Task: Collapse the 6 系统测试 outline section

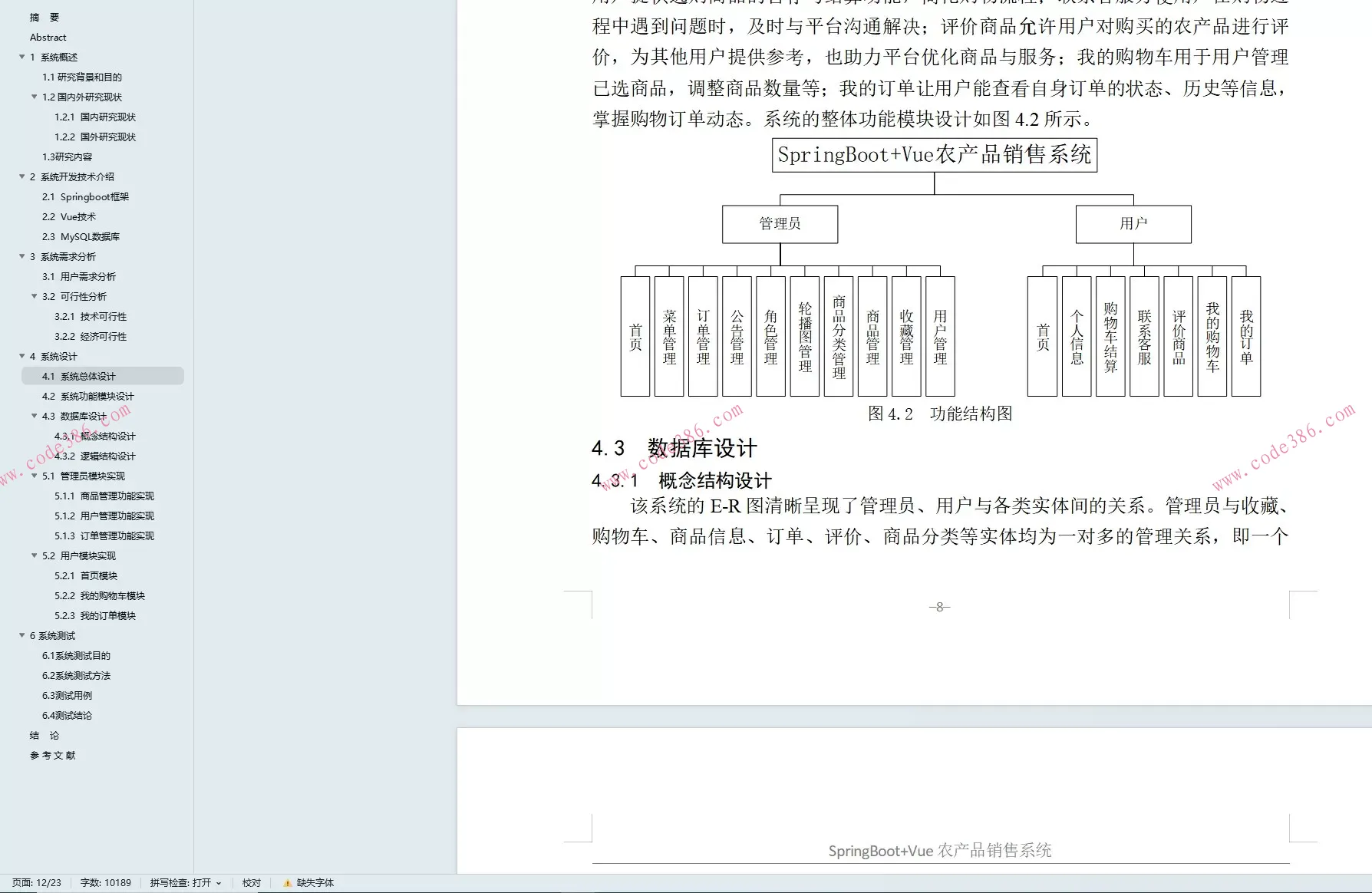Action: pos(22,635)
